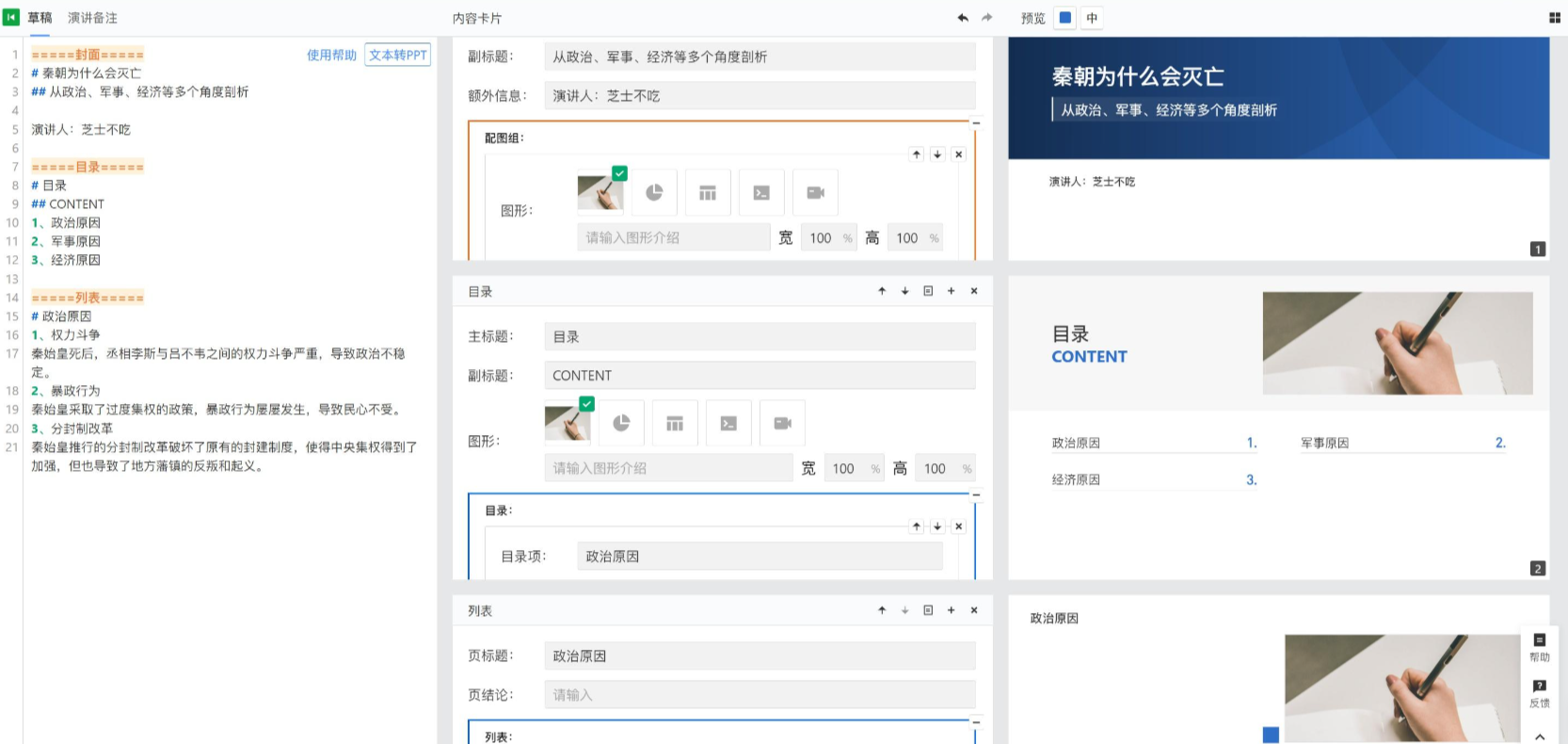Screen dimensions: 1568x744
Task: Select the table type in the 配图组 group
Action: (708, 192)
